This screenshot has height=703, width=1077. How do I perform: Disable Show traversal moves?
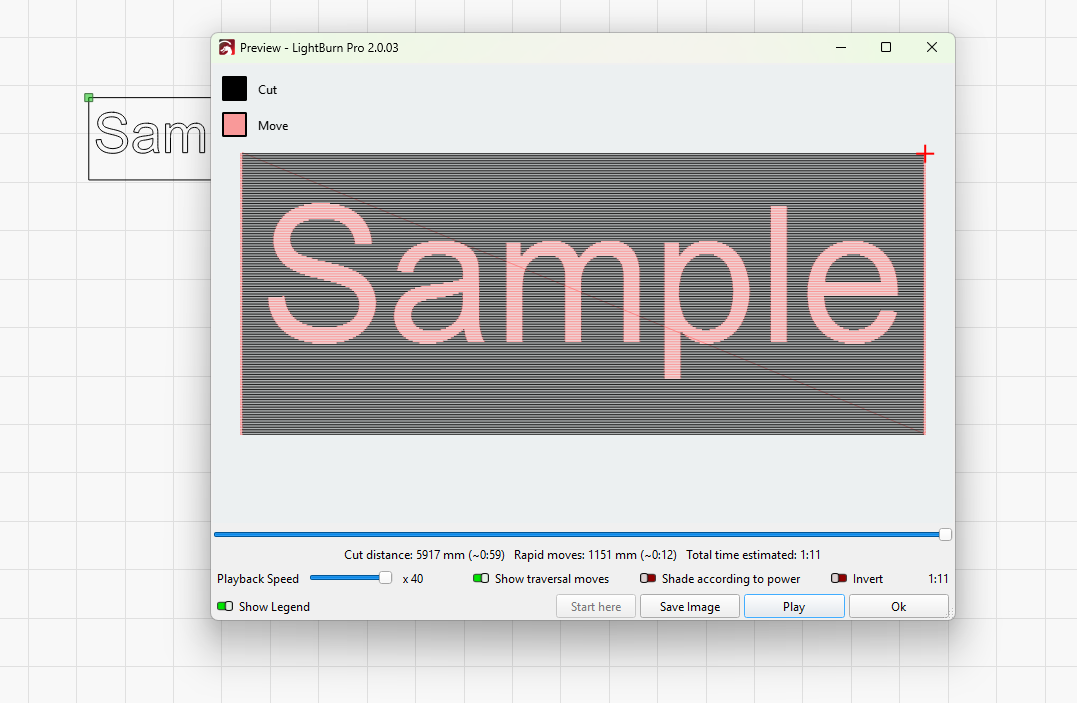(x=481, y=579)
